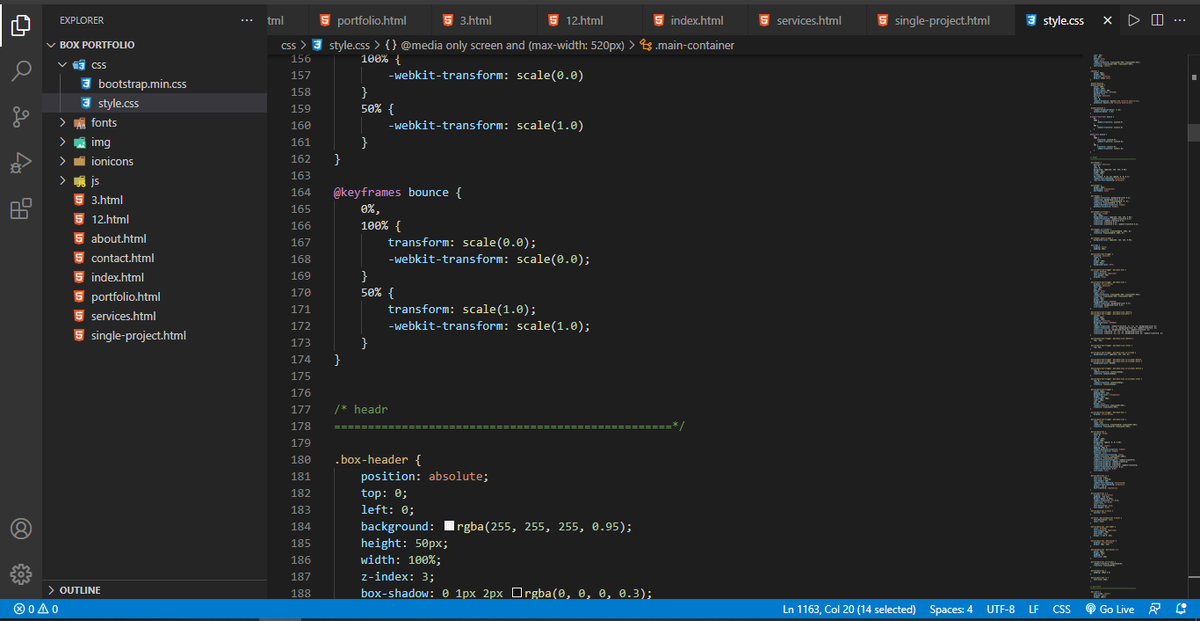Click the run triangle icon in the editor title bar
The height and width of the screenshot is (621, 1200).
tap(1133, 20)
